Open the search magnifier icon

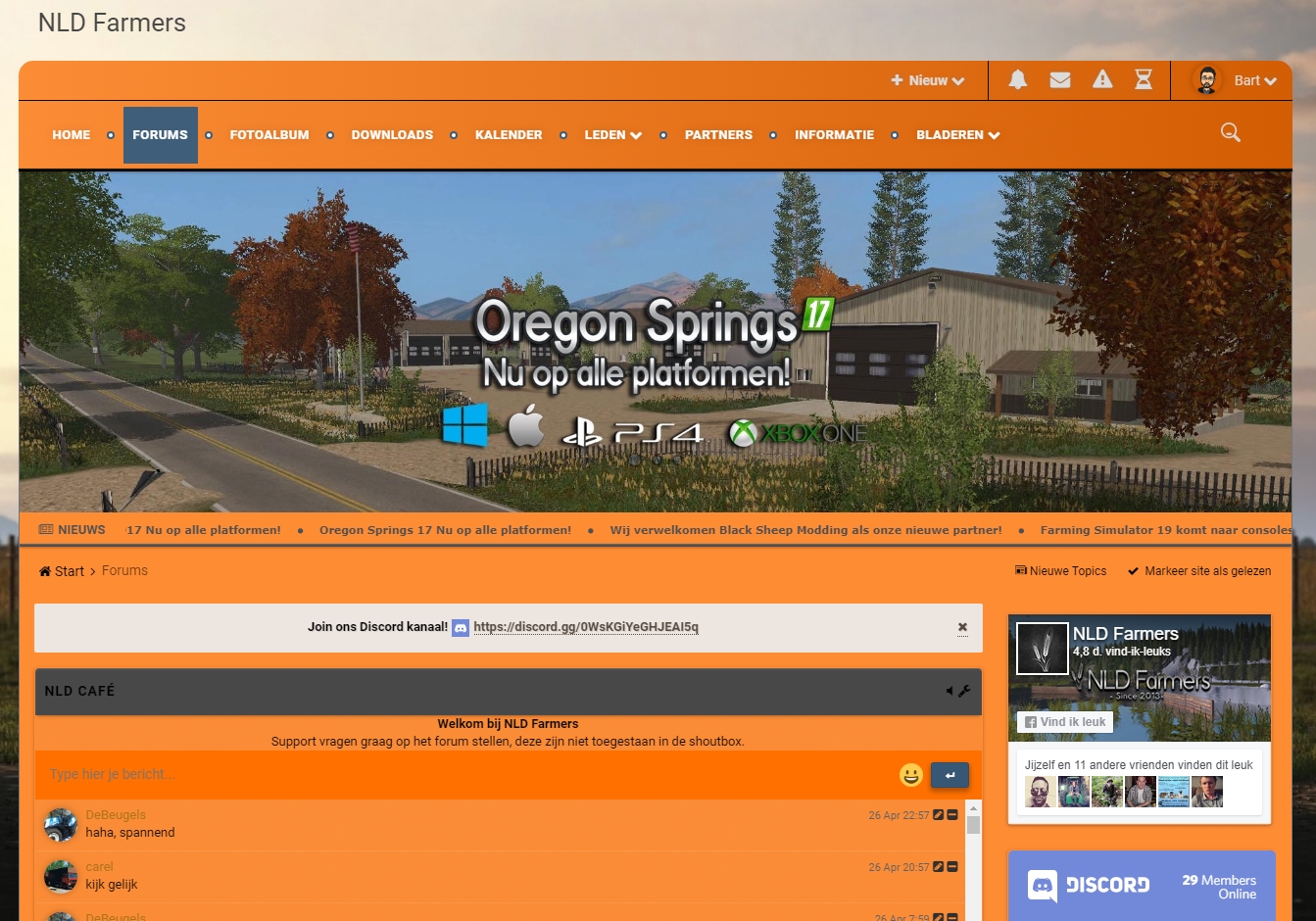coord(1231,132)
